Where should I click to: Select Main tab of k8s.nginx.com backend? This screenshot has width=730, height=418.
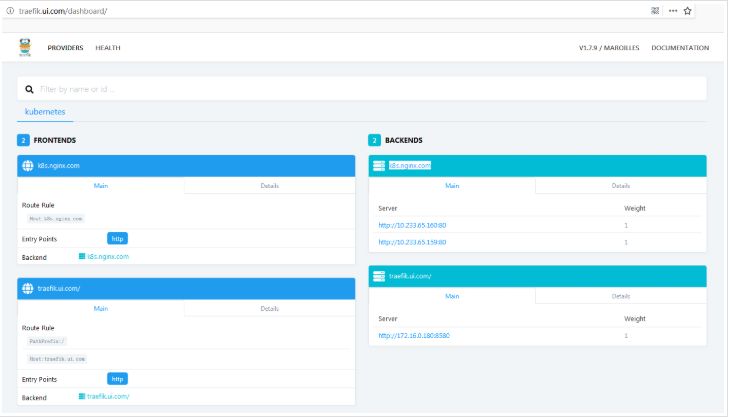pyautogui.click(x=452, y=186)
